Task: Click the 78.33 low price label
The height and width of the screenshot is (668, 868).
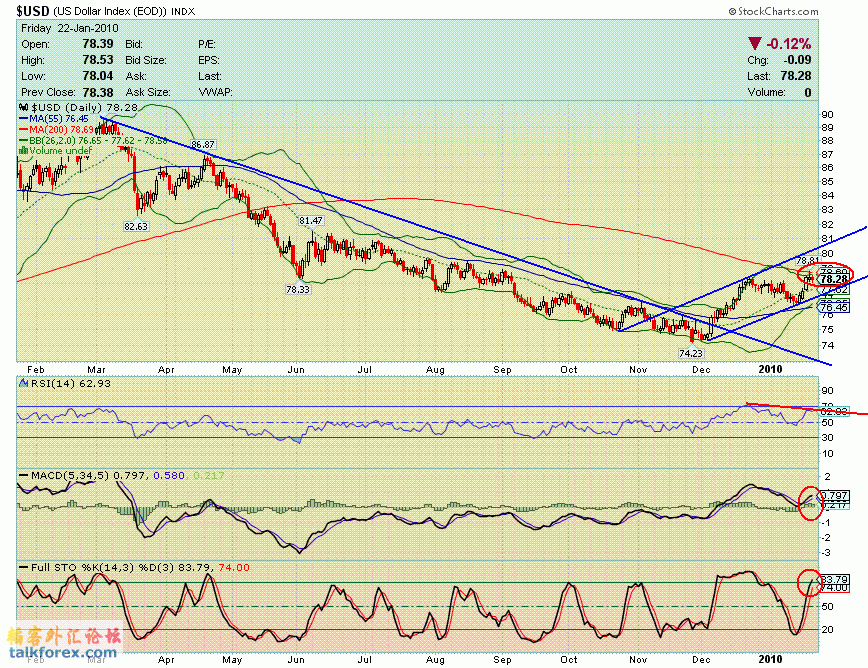Action: click(x=298, y=289)
